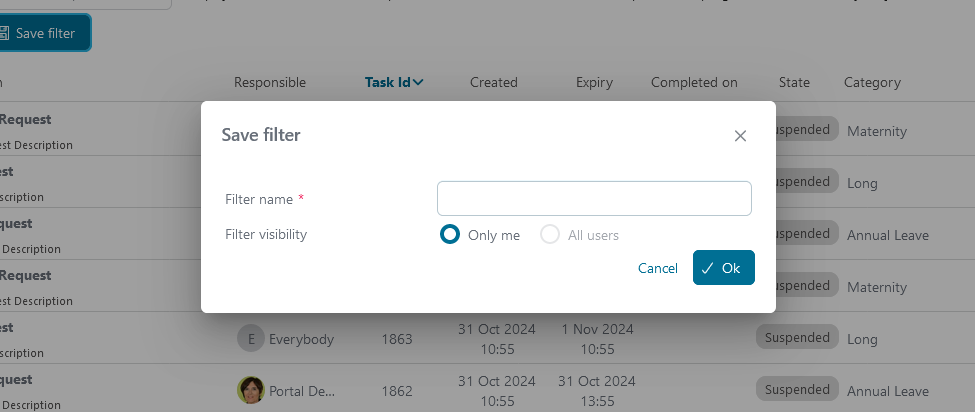Viewport: 975px width, 412px height.
Task: Click the Everybody responsible name
Action: (x=302, y=339)
